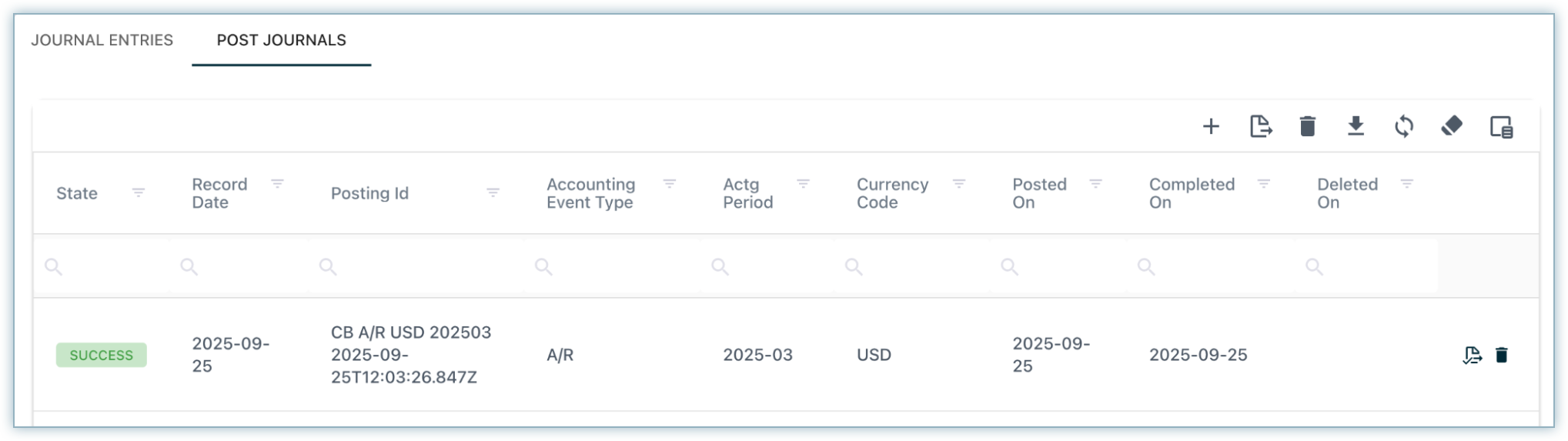This screenshot has width=1568, height=441.
Task: Sort by the Completed On header
Action: coord(1191,193)
